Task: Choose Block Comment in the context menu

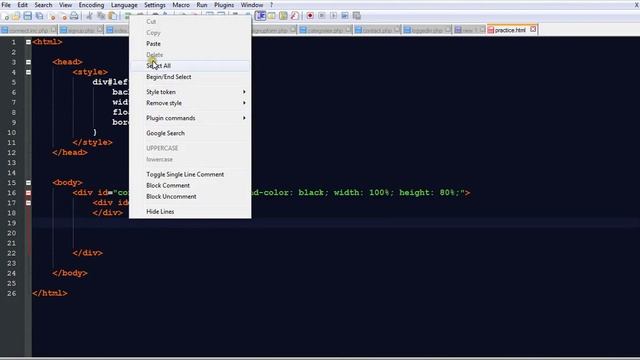Action: (190, 186)
